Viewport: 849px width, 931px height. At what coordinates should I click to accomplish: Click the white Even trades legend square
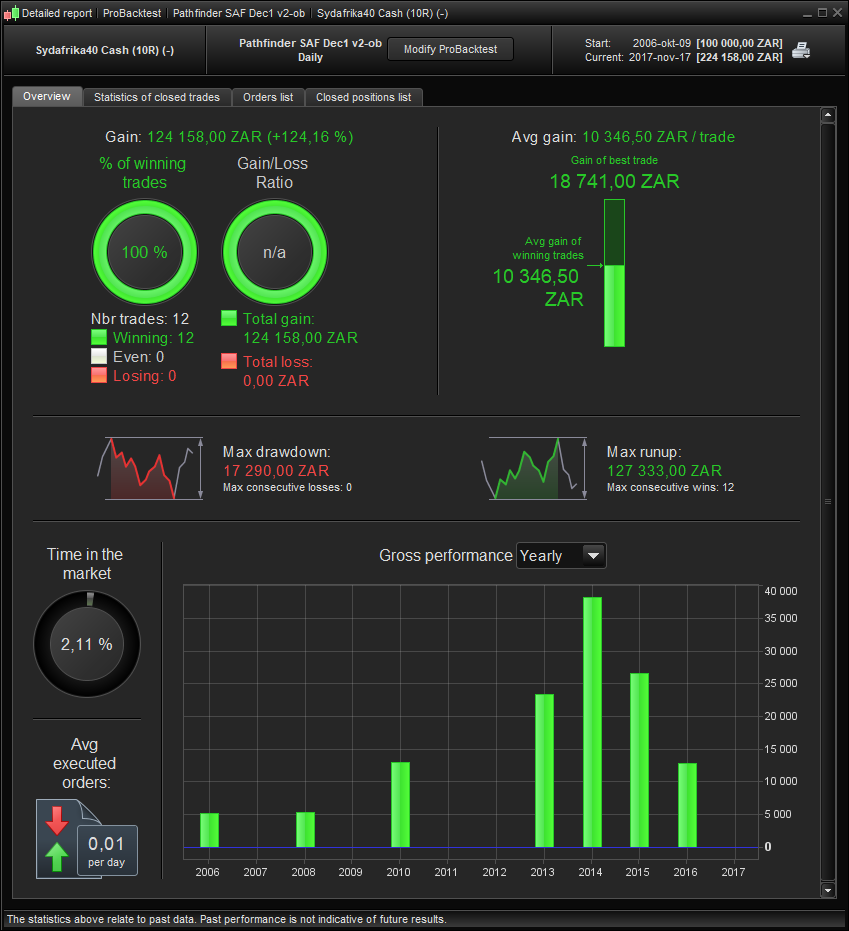(x=99, y=356)
